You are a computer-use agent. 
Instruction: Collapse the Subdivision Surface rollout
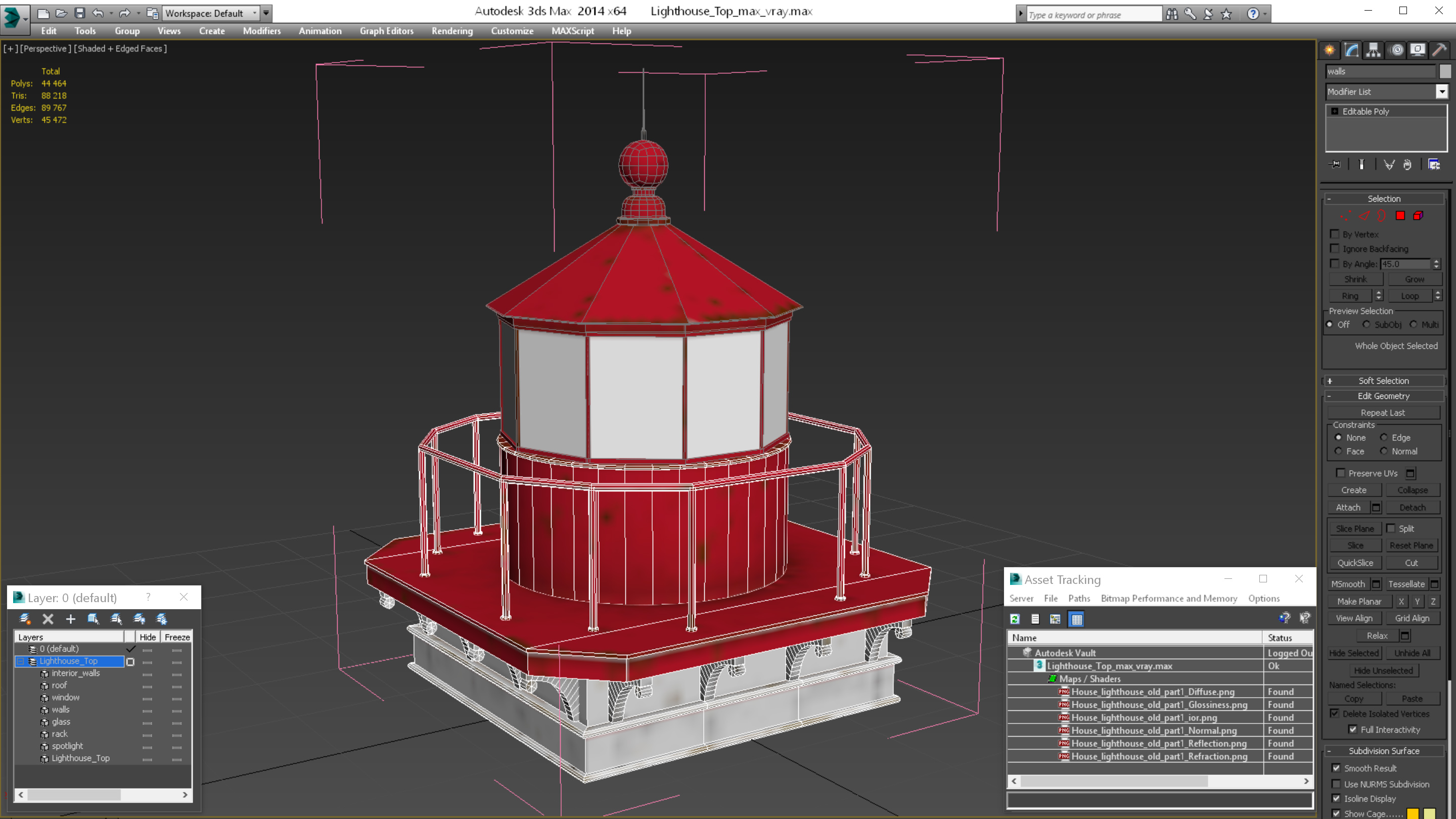[x=1384, y=751]
